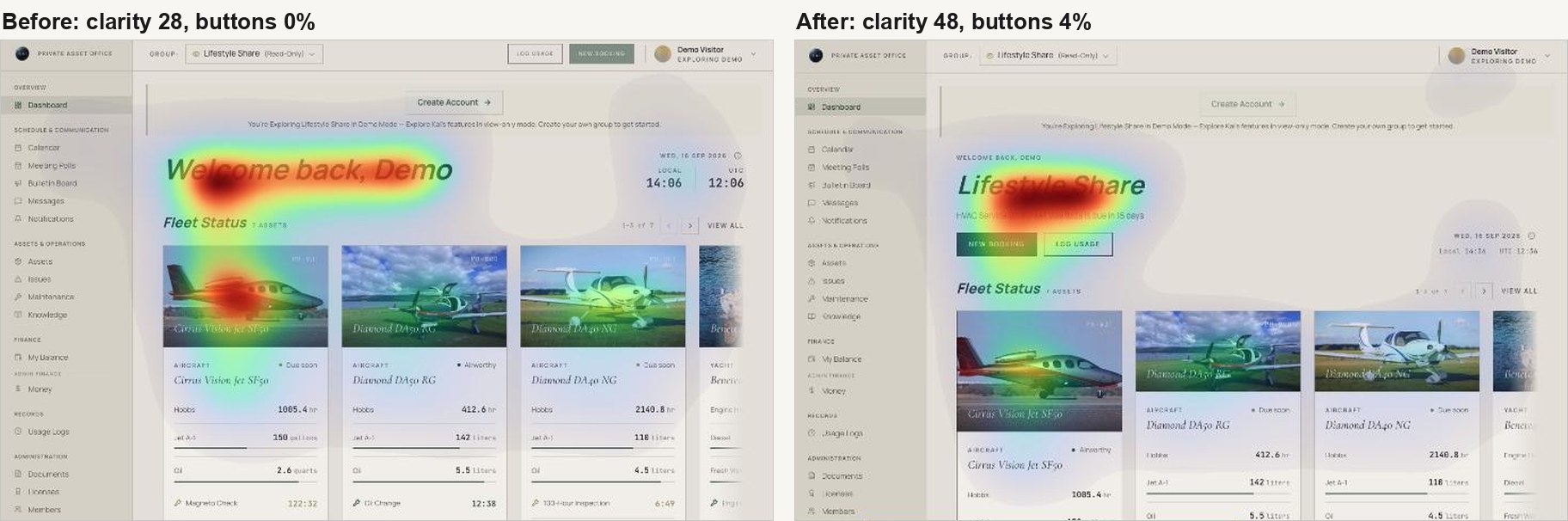The image size is (1568, 521).
Task: Click Messages icon in After screenshot sidebar
Action: tap(812, 203)
